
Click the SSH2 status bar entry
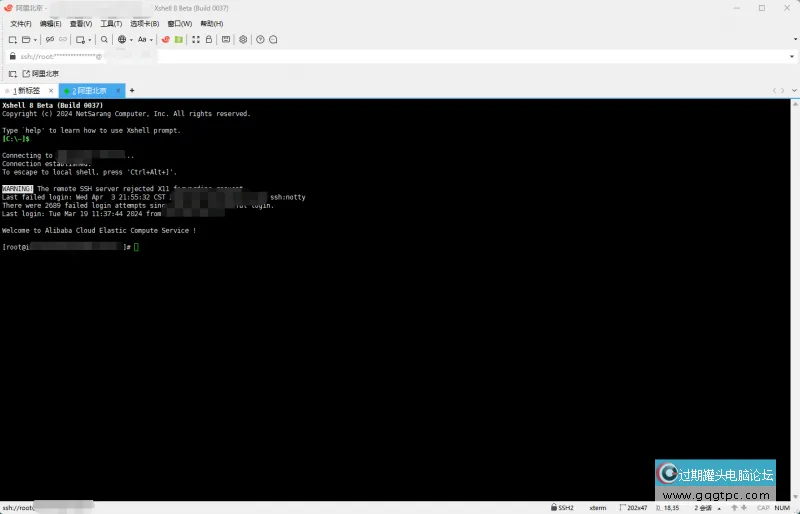click(x=562, y=508)
